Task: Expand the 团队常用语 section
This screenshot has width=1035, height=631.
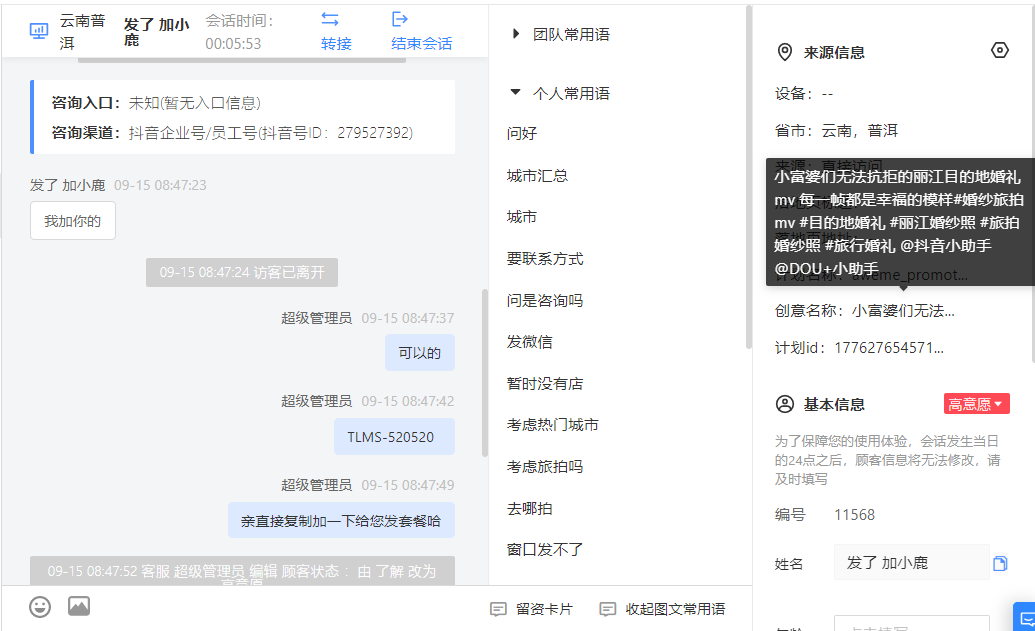Action: click(516, 34)
